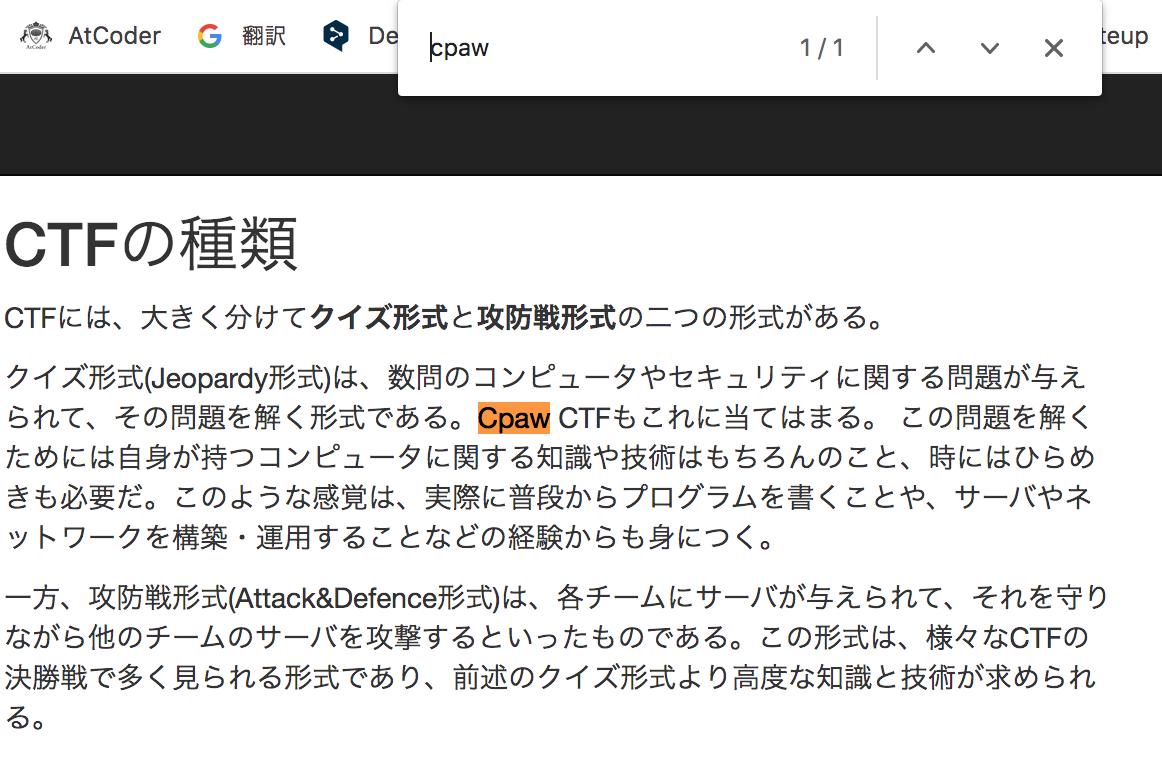
Task: Go to previous find match
Action: [x=926, y=48]
